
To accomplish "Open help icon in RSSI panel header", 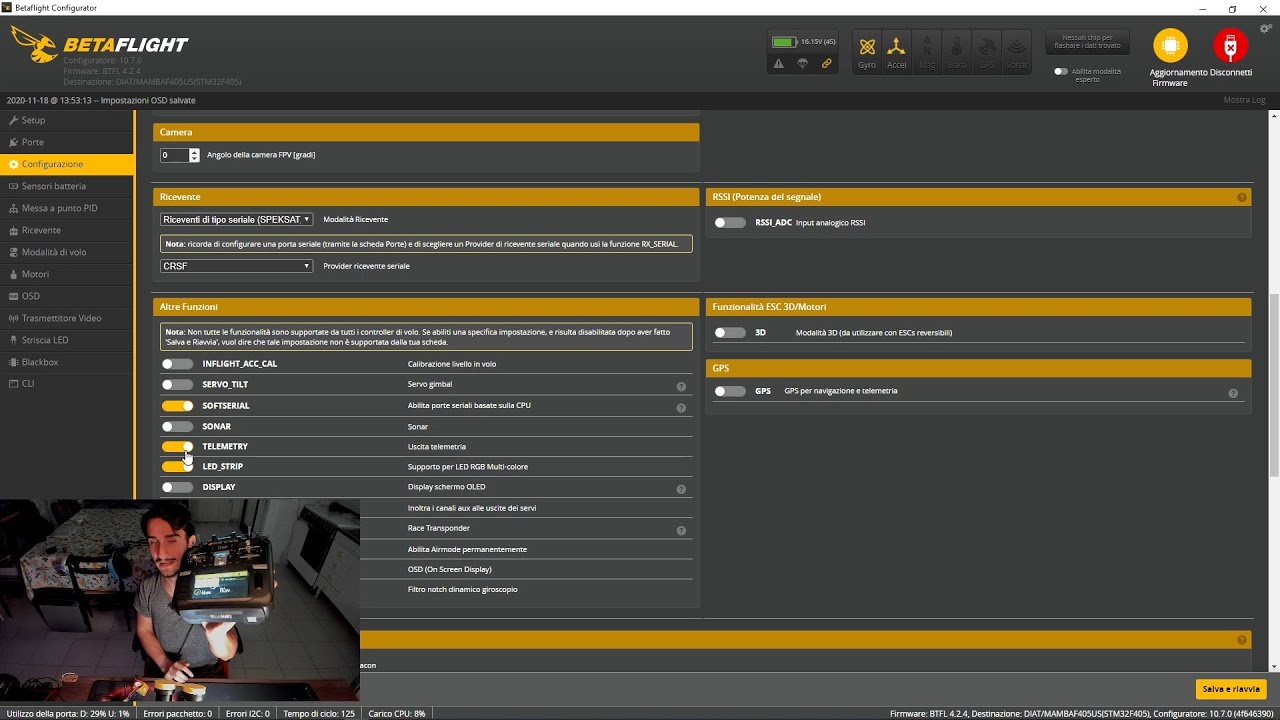I will click(1242, 197).
